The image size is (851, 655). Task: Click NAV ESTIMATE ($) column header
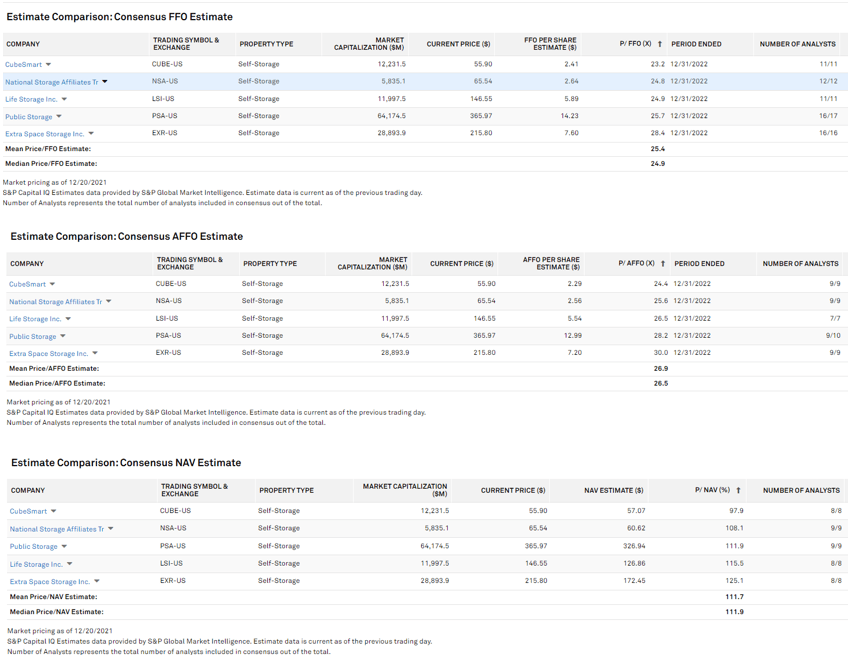point(614,491)
